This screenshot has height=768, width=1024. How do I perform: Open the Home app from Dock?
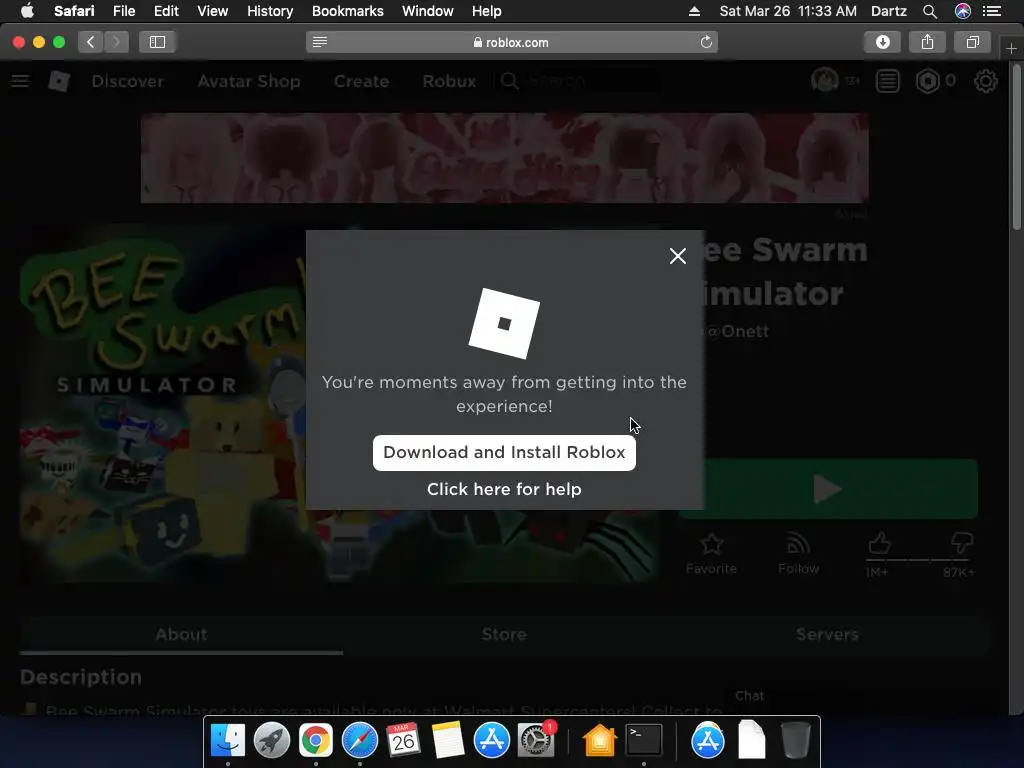click(600, 740)
